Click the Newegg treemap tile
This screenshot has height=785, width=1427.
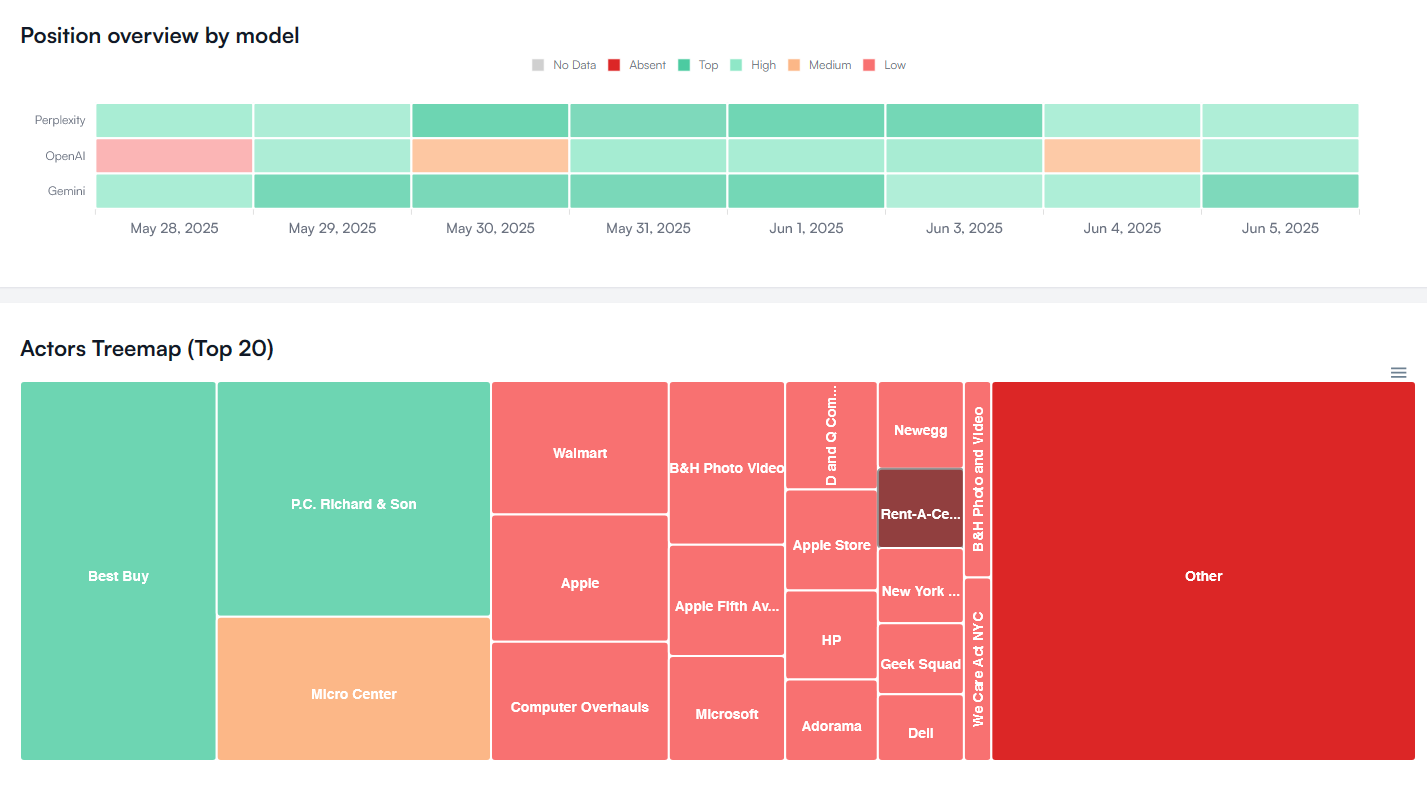click(x=921, y=425)
